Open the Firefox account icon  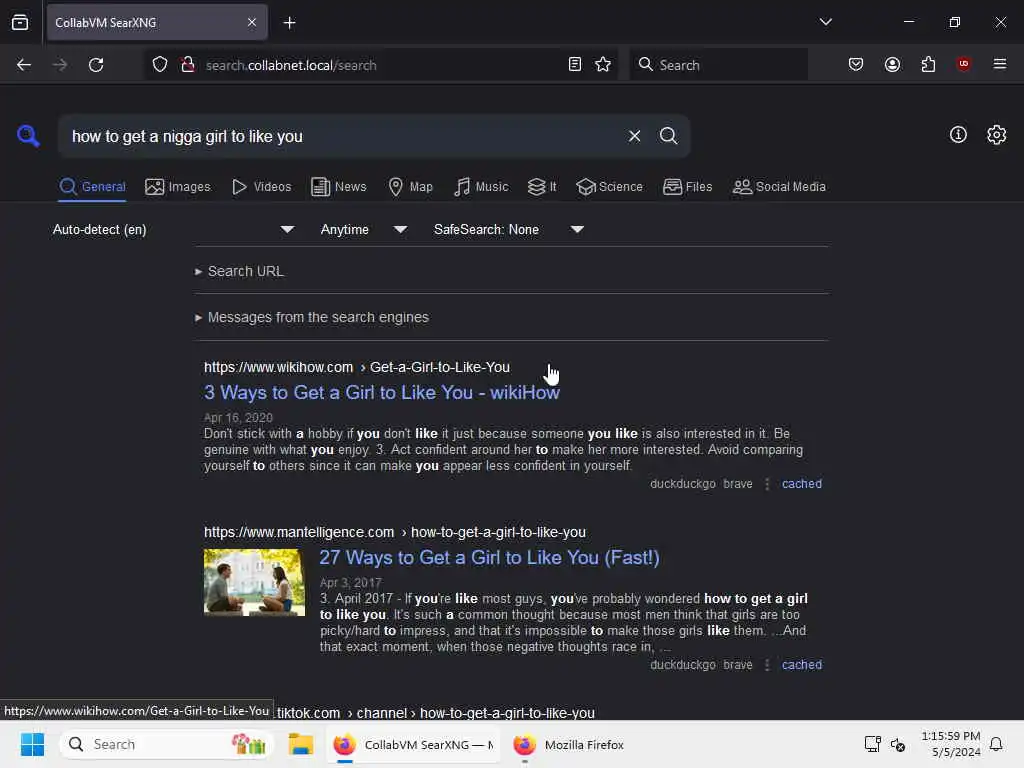click(892, 65)
